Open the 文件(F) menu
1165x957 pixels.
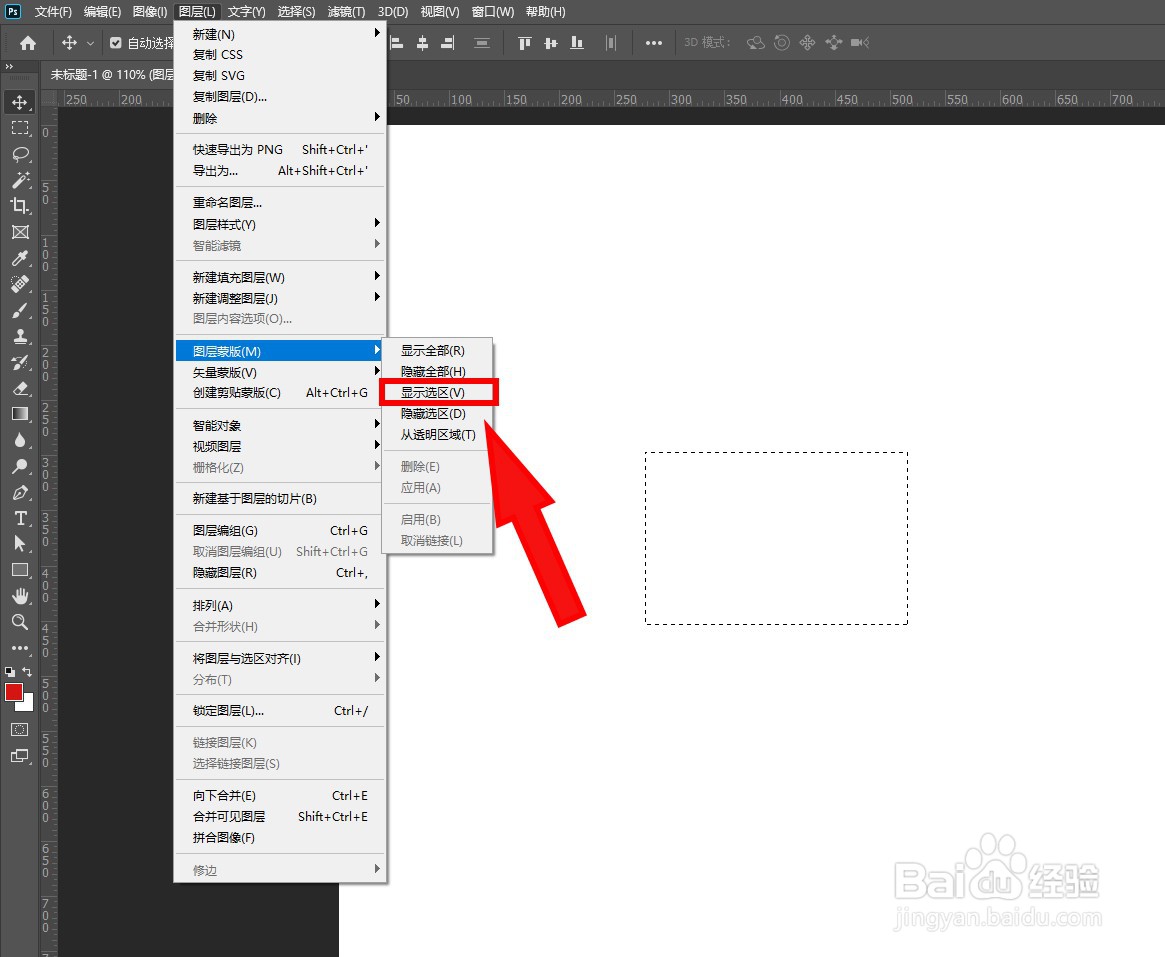[53, 12]
